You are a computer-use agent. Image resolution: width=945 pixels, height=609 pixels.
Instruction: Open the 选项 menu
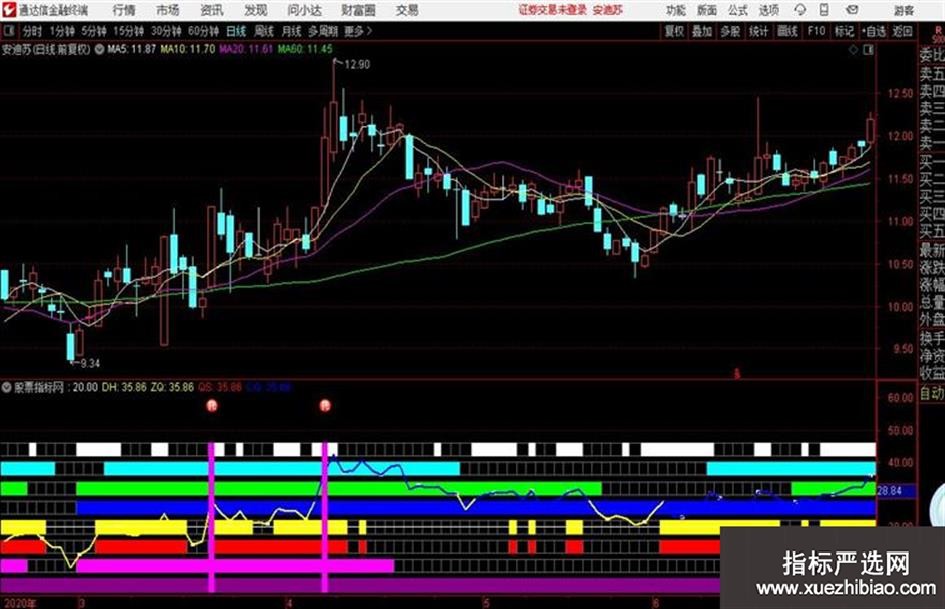[x=768, y=10]
